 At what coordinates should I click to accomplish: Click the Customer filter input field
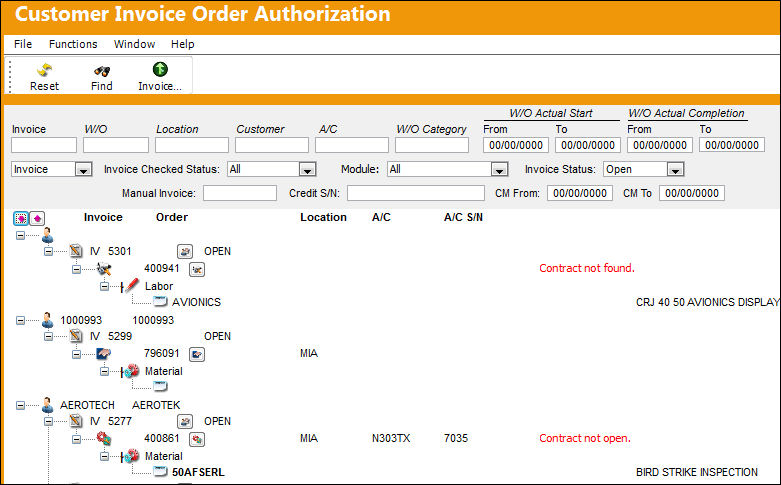coord(272,145)
